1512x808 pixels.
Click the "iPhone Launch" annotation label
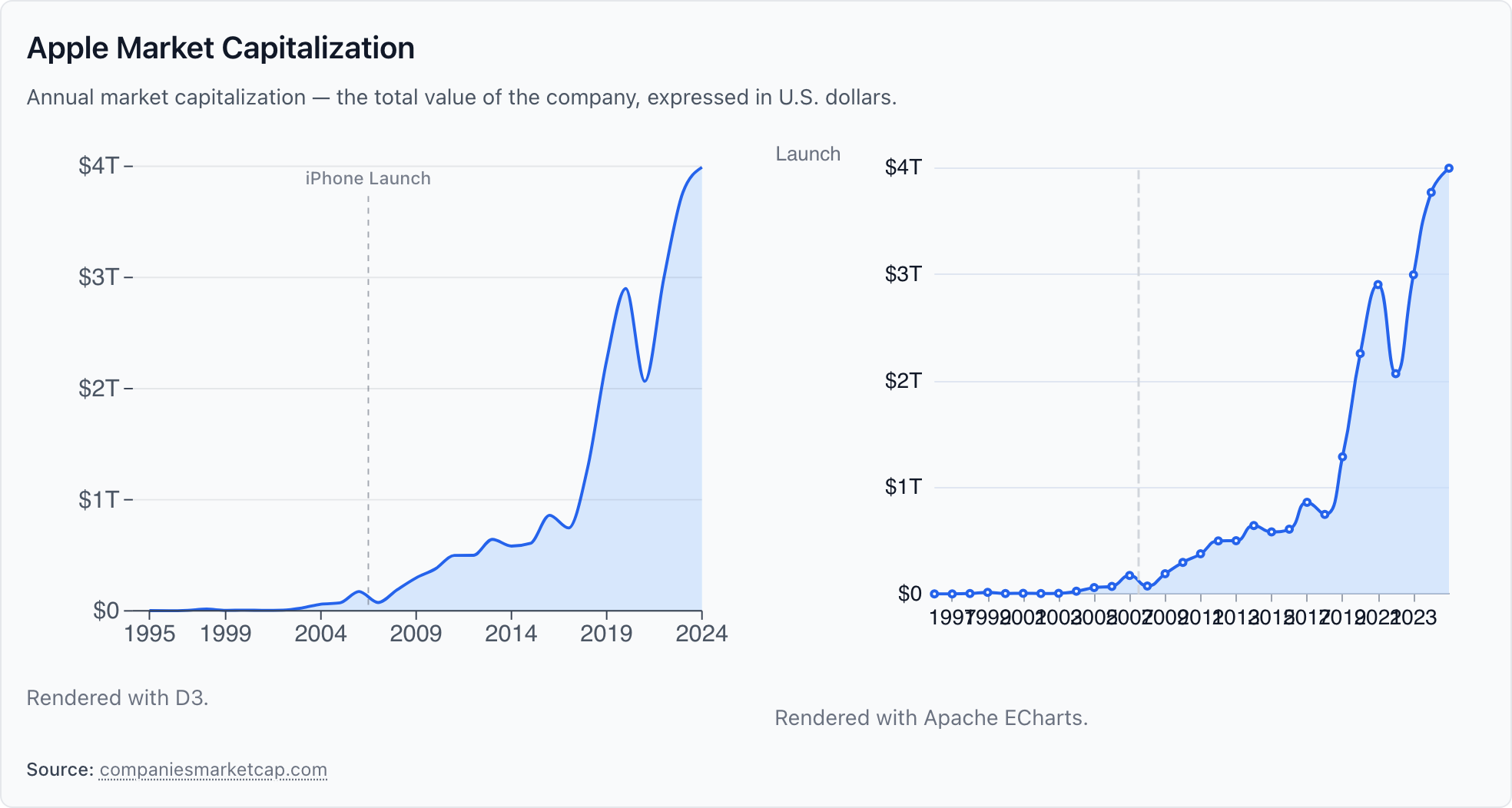click(x=368, y=178)
